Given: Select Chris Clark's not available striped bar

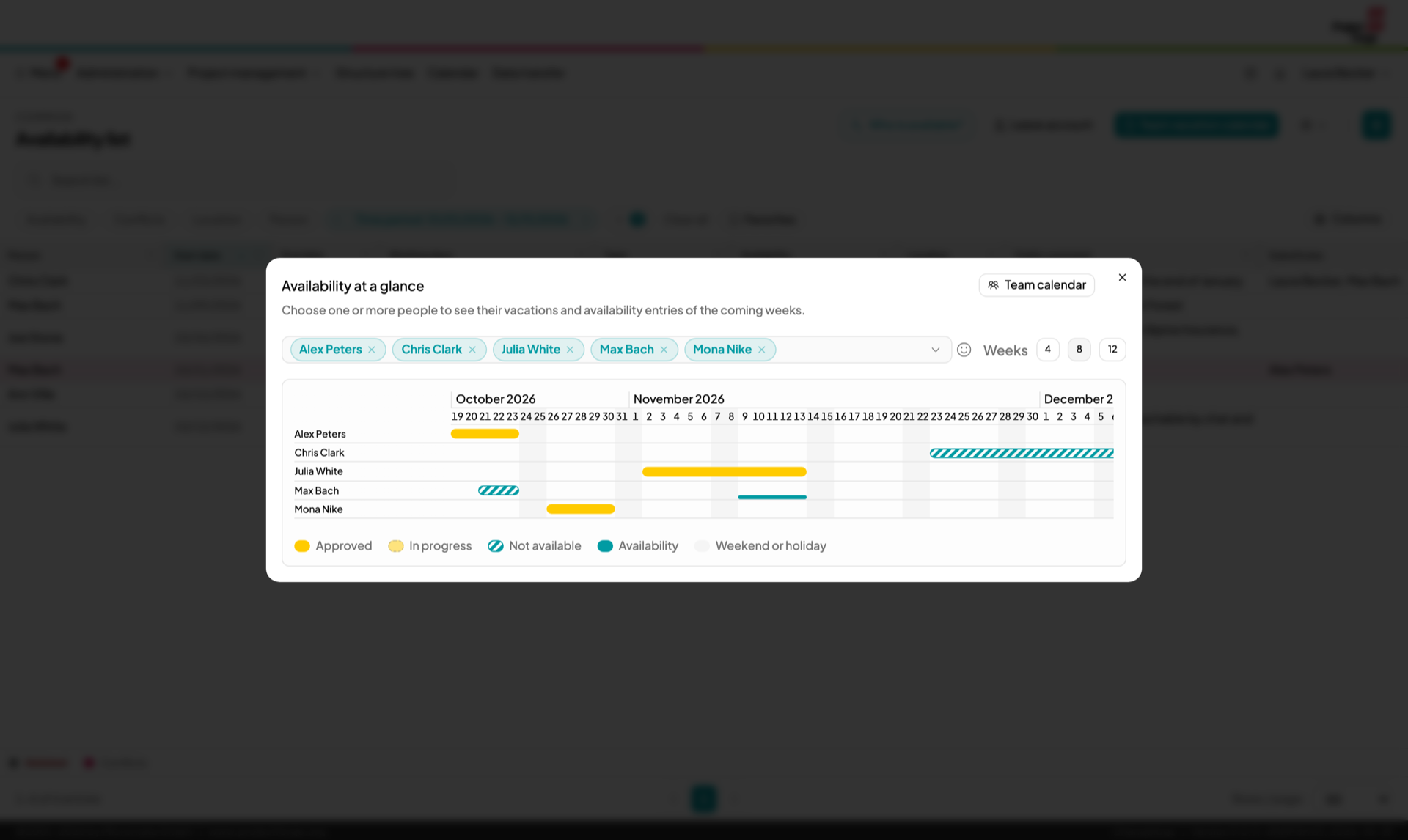Looking at the screenshot, I should (x=1022, y=453).
